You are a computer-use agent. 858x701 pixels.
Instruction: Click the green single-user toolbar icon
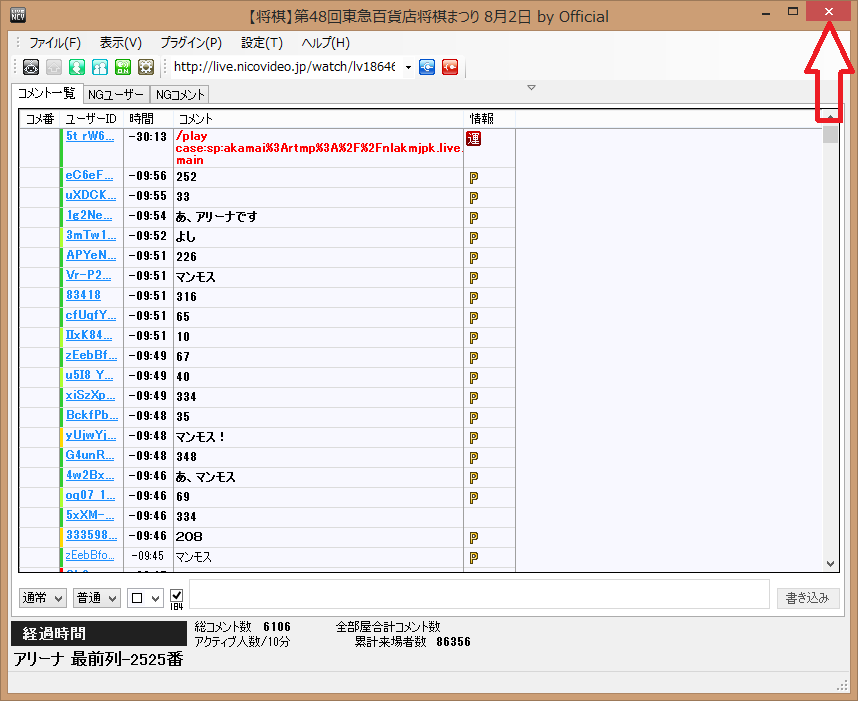click(x=77, y=67)
